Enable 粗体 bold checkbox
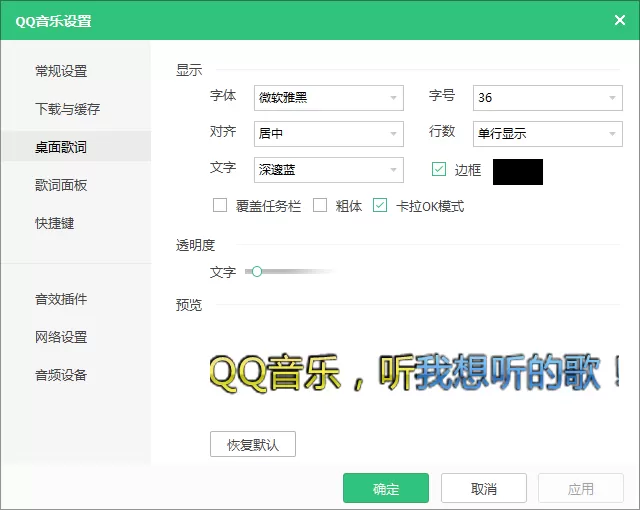Screen dimensions: 640x510 pos(320,205)
